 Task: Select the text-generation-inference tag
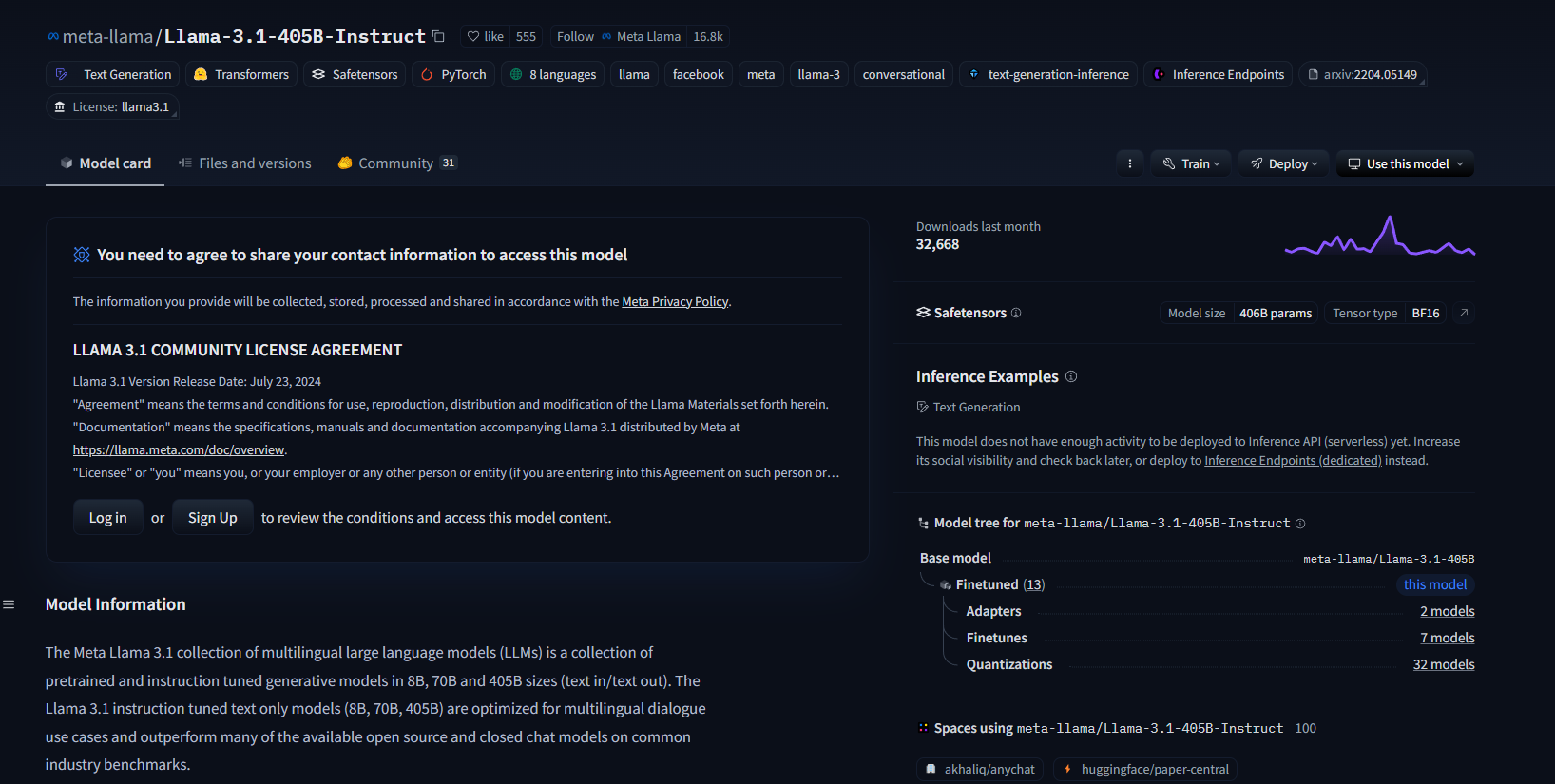click(1048, 74)
